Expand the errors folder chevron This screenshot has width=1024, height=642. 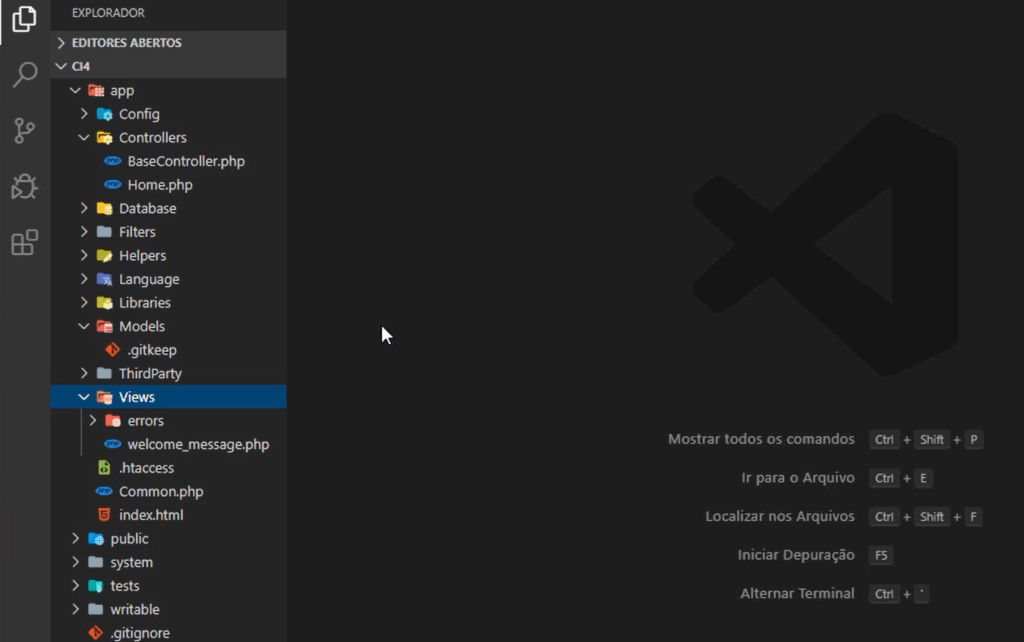93,421
